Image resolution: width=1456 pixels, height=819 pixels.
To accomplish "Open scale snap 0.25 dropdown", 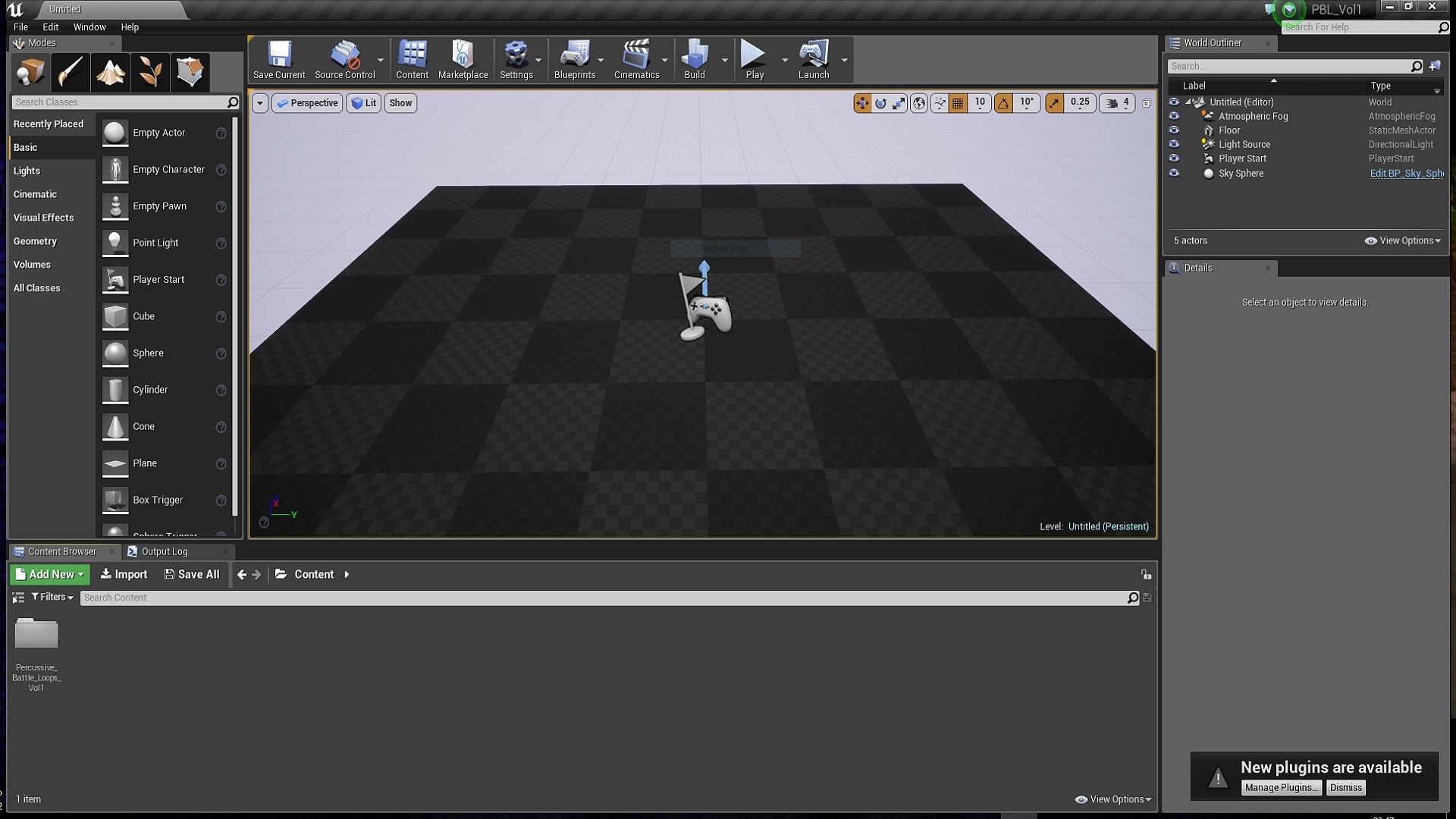I will 1080,103.
